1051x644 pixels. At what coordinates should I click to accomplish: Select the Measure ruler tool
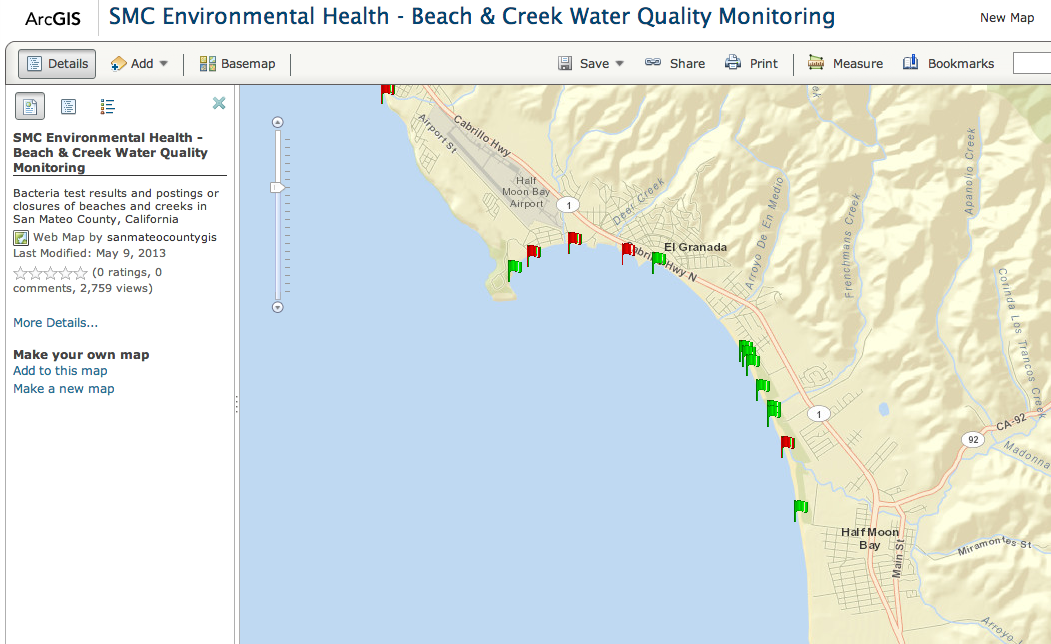(816, 63)
